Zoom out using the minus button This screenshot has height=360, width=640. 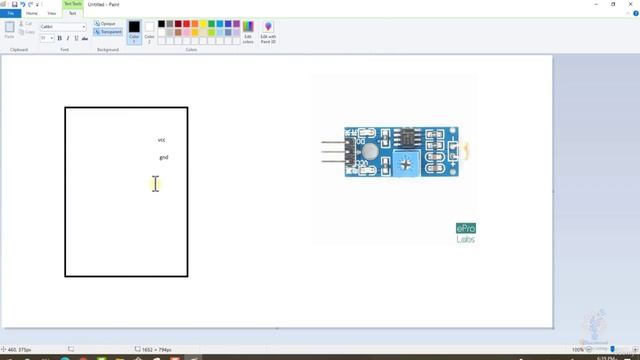click(x=589, y=349)
